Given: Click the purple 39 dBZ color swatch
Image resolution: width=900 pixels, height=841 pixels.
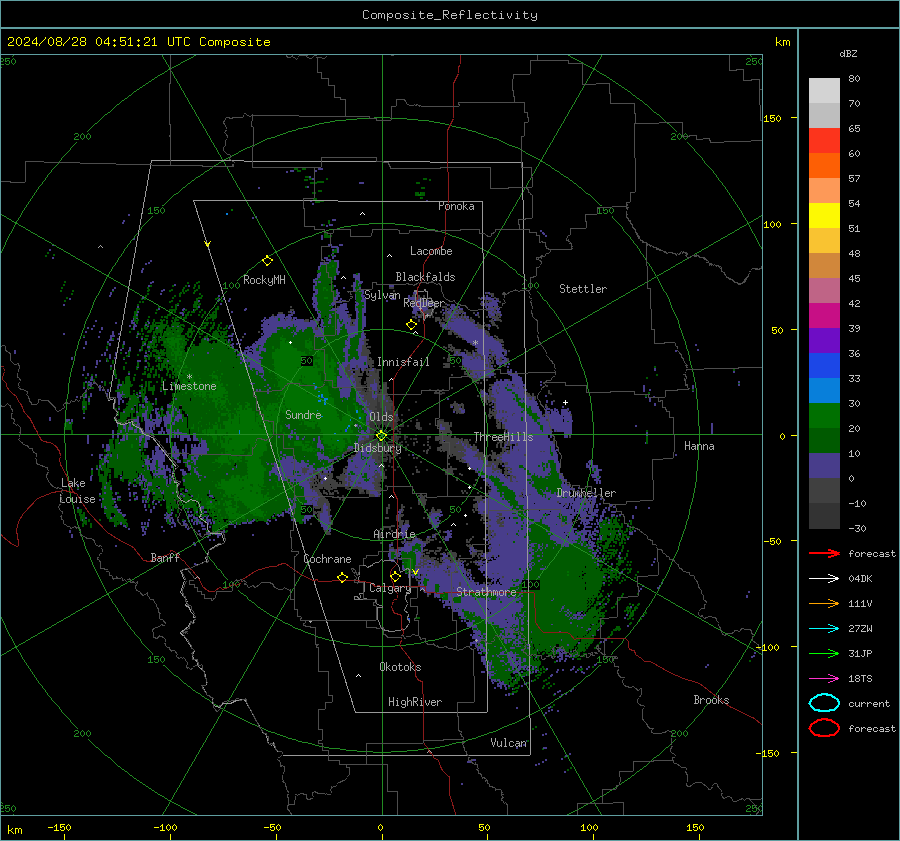Looking at the screenshot, I should (824, 340).
